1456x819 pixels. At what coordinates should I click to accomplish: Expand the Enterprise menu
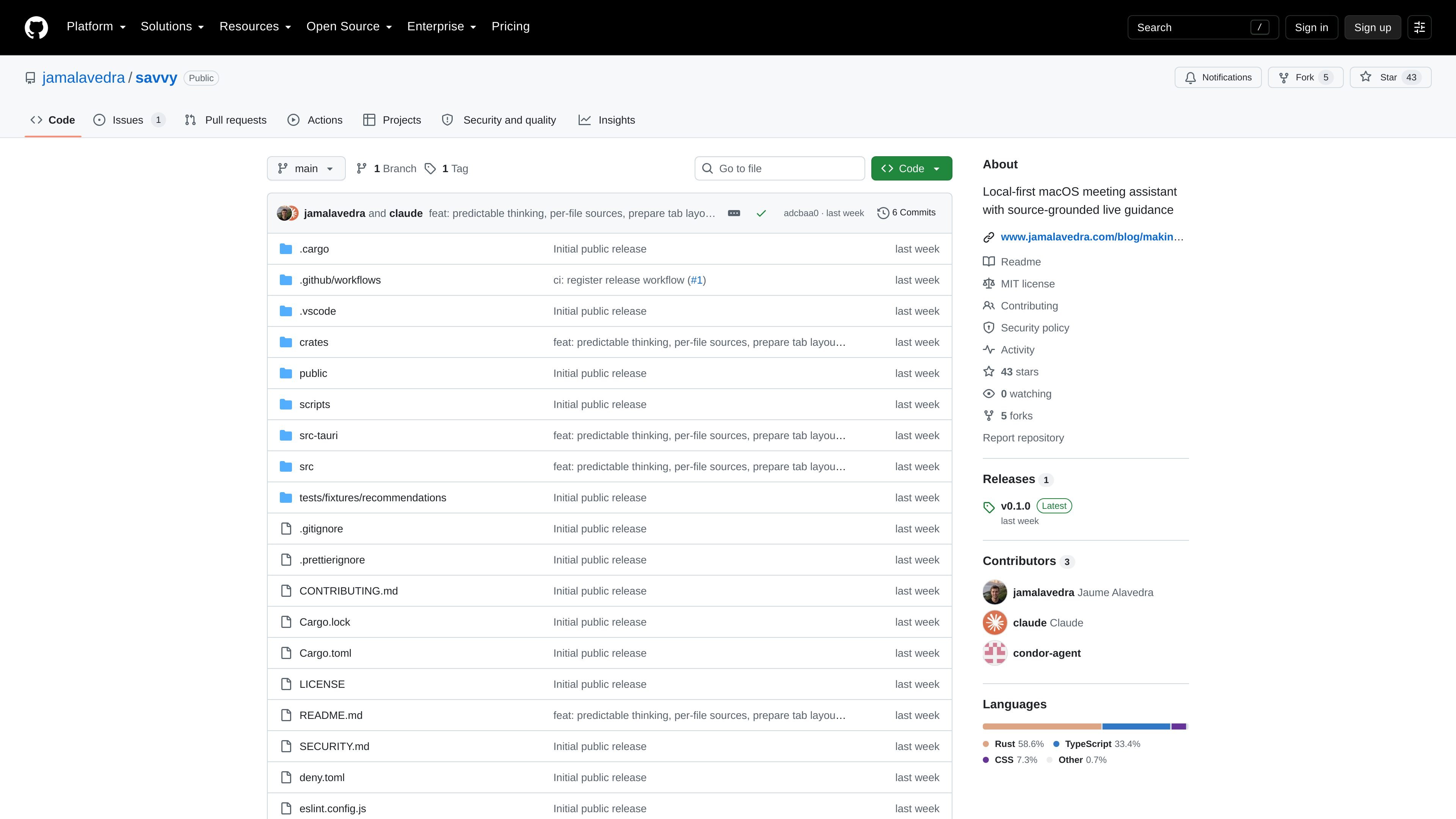pos(441,27)
